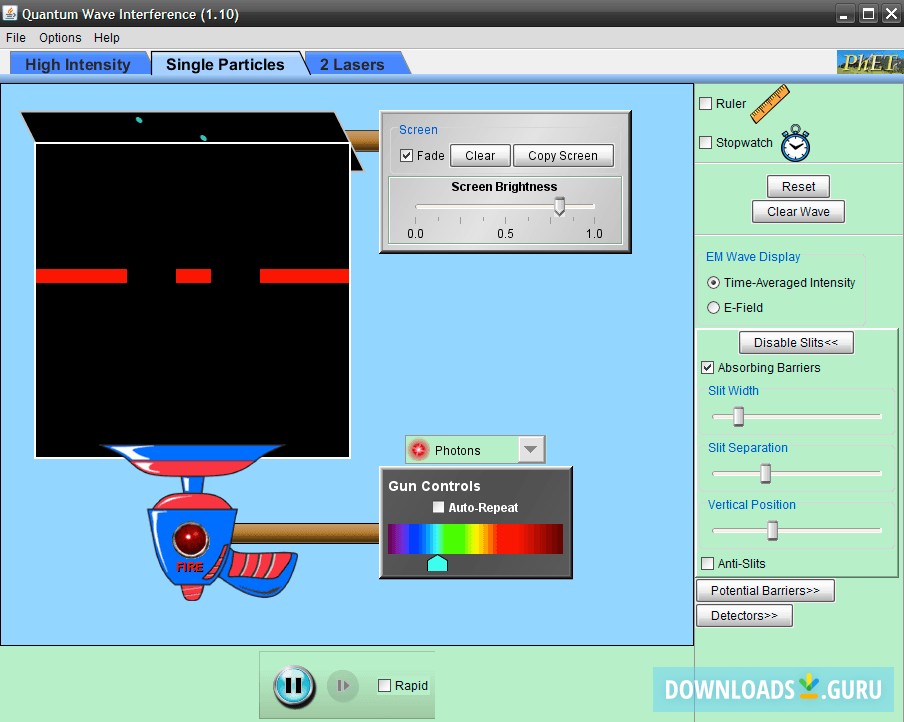The width and height of the screenshot is (904, 722).
Task: Select the Single Particles tab
Action: pos(225,64)
